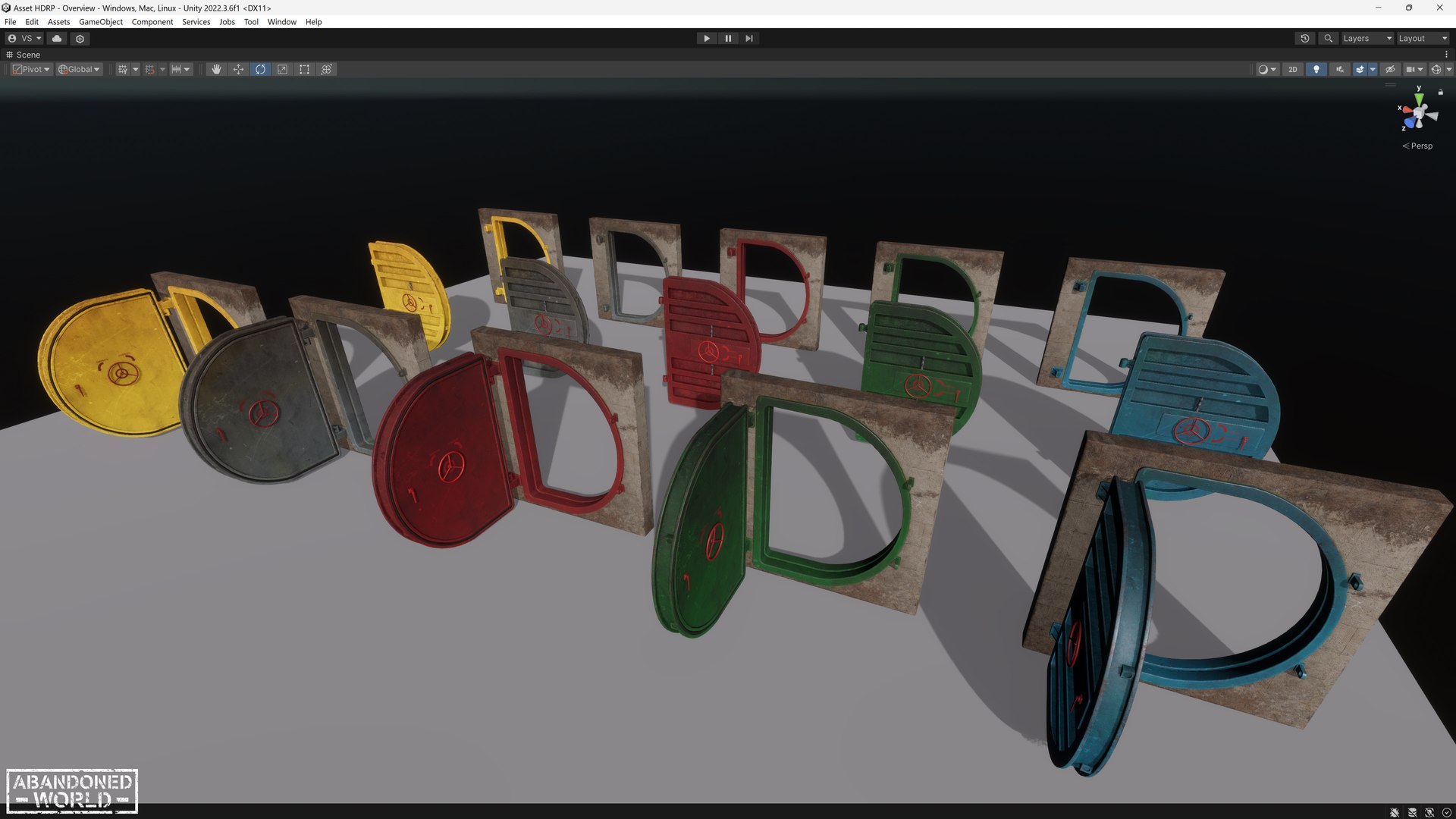This screenshot has width=1456, height=819.
Task: Select the combined Transform tool
Action: [x=327, y=69]
